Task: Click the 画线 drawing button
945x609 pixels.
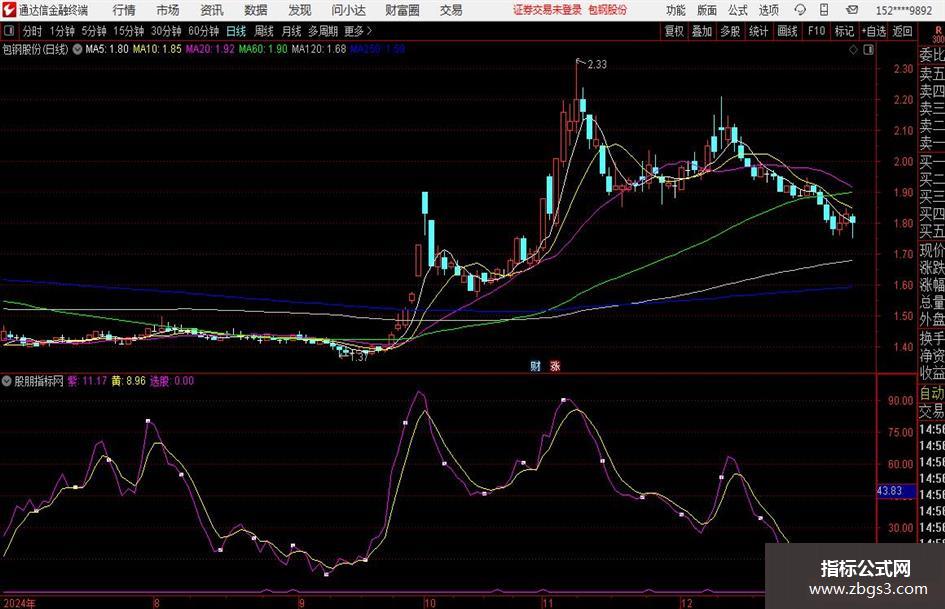Action: point(788,31)
